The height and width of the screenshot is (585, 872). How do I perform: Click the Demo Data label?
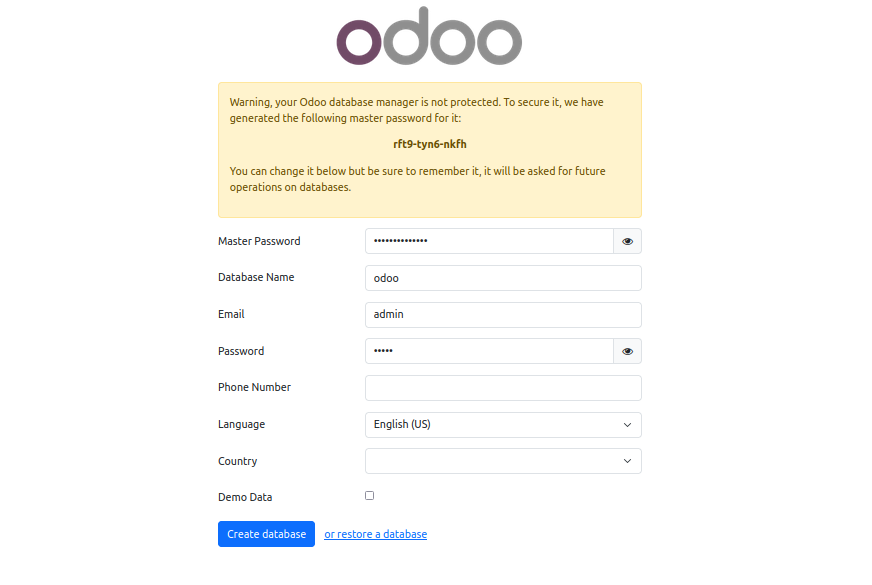[245, 497]
